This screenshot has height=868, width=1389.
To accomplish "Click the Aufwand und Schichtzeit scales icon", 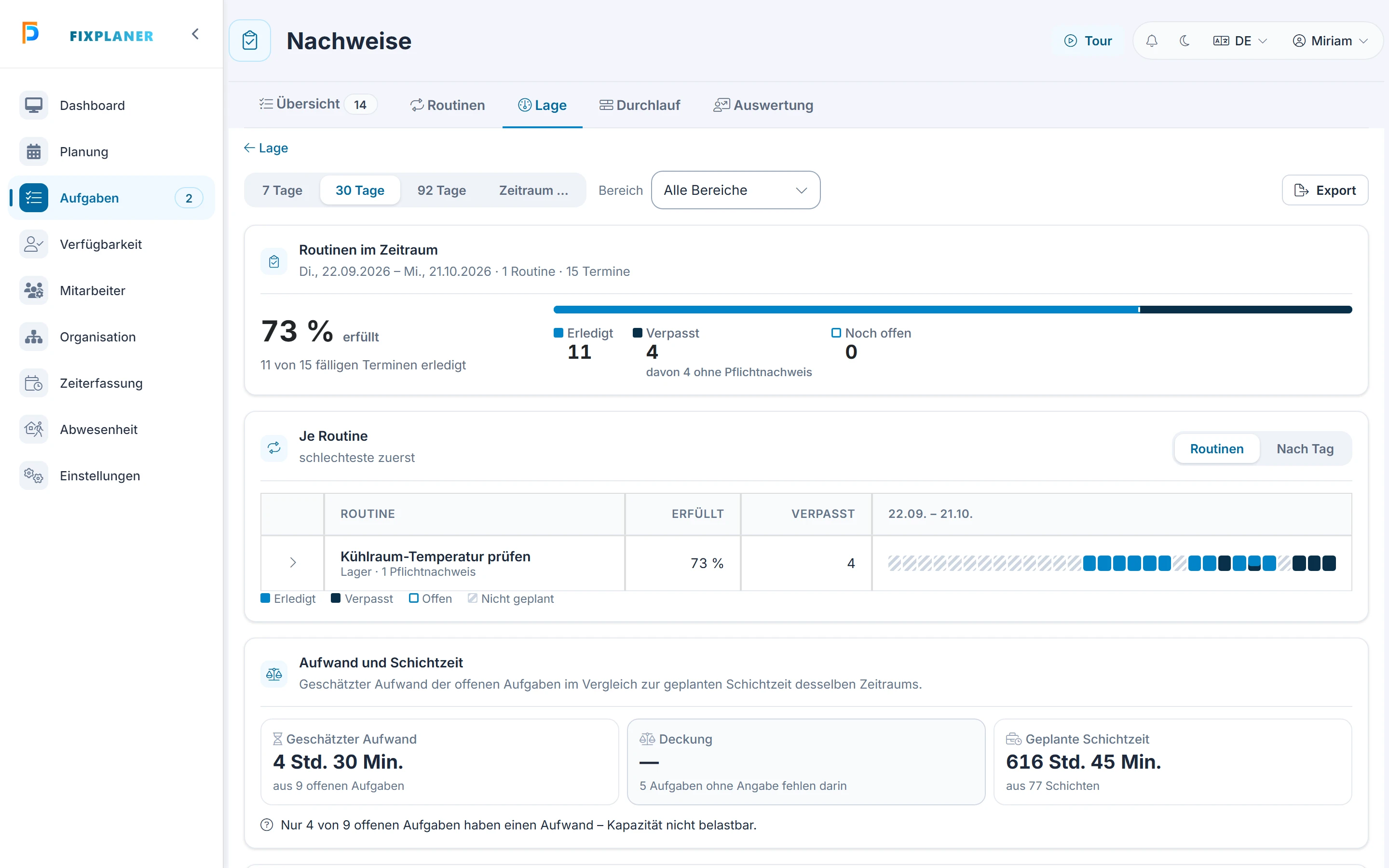I will tap(274, 674).
